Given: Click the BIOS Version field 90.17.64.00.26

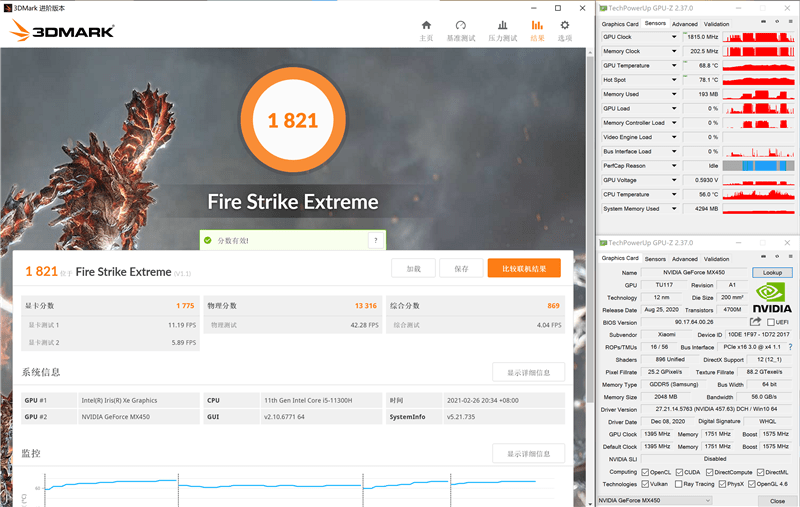Looking at the screenshot, I should (694, 322).
